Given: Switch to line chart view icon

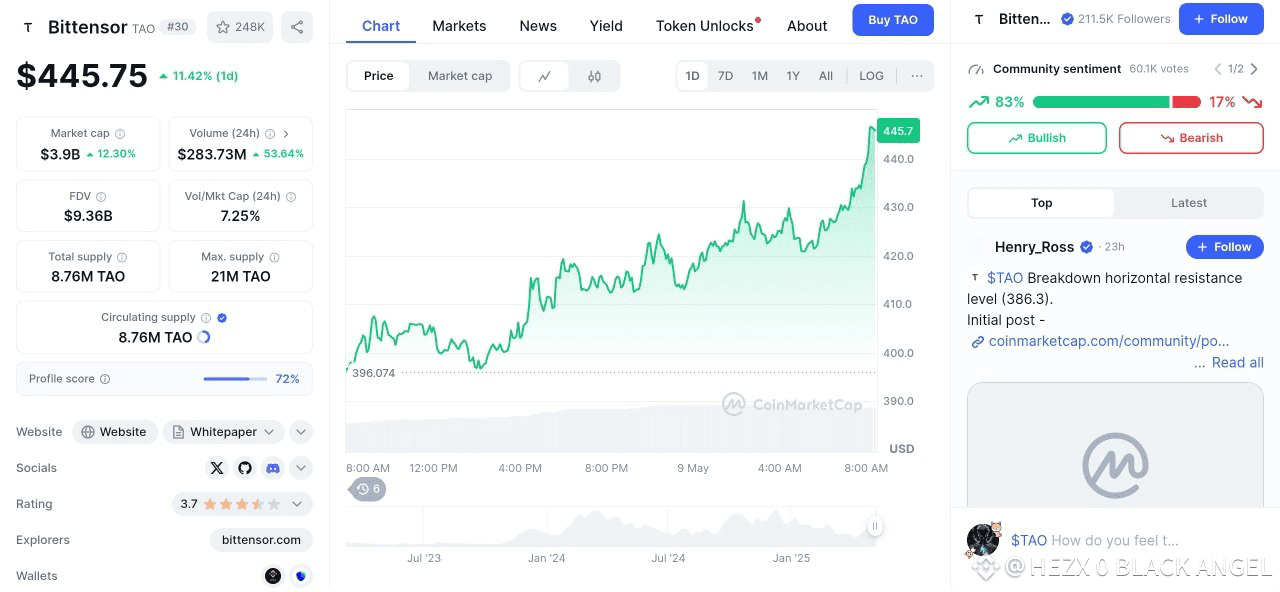Looking at the screenshot, I should [x=545, y=76].
